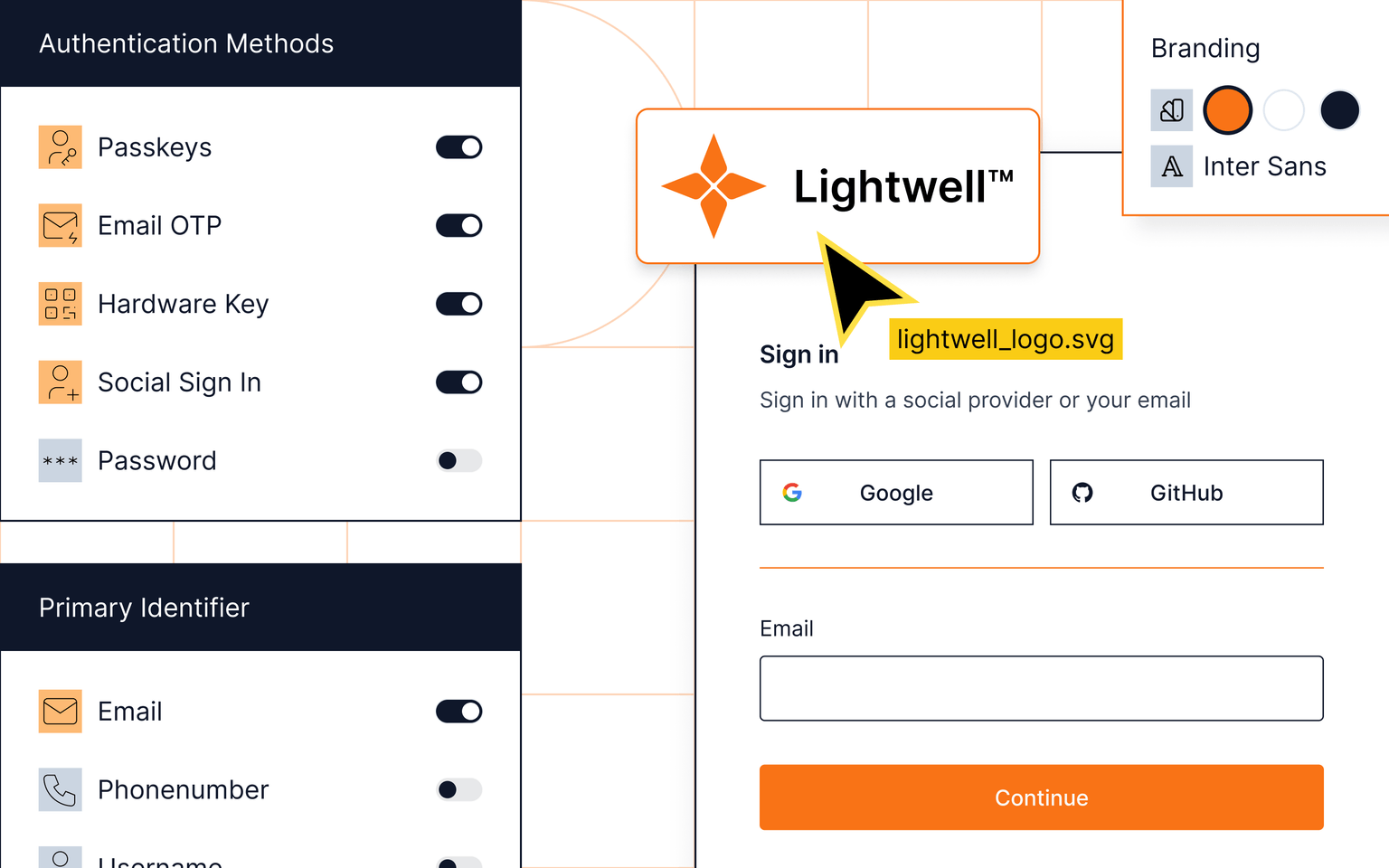
Task: Click the GitHub provider icon
Action: [x=1082, y=493]
